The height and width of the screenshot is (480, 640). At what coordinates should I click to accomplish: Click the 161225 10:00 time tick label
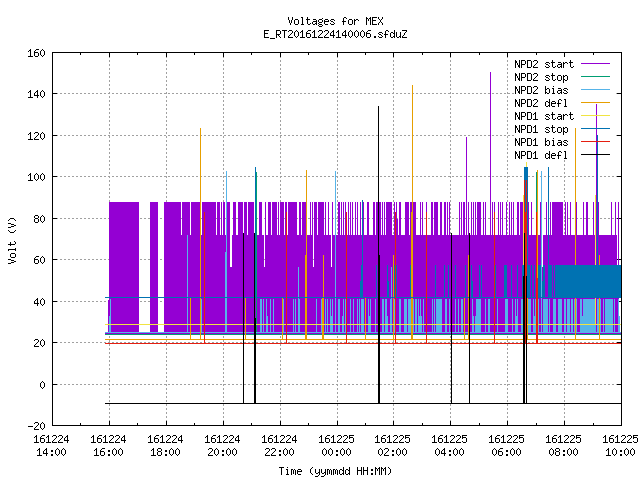[x=620, y=446]
